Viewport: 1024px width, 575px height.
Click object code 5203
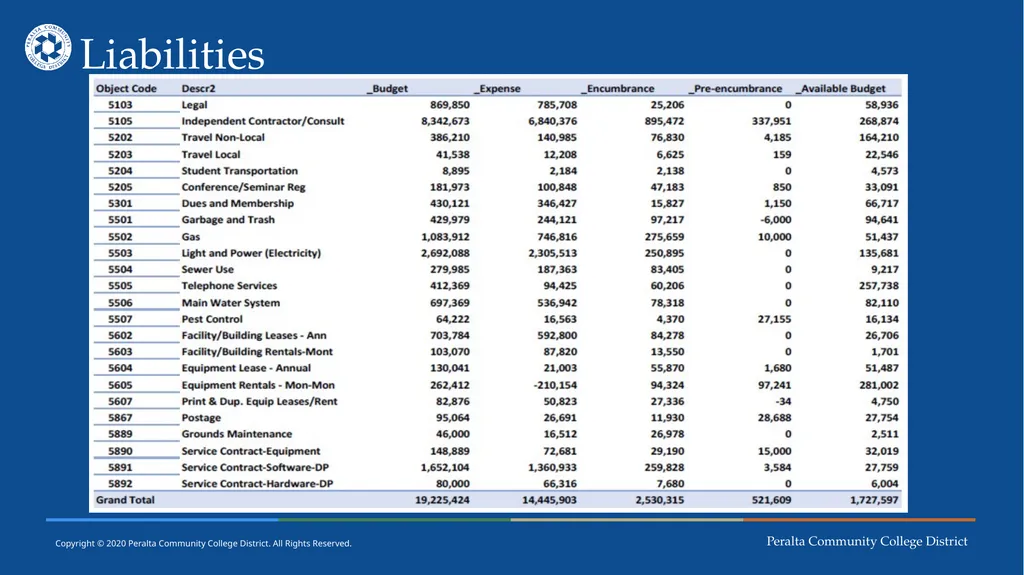coord(120,154)
